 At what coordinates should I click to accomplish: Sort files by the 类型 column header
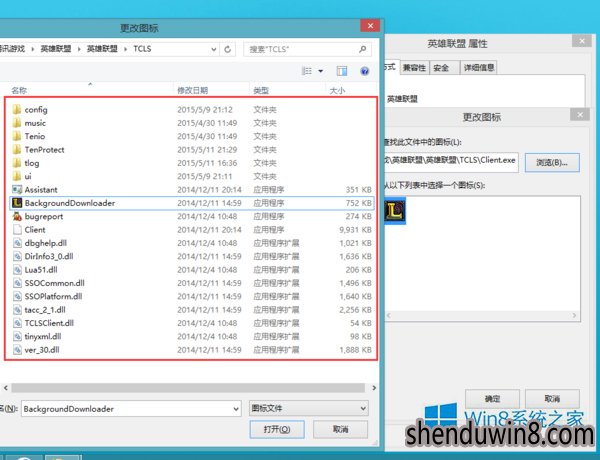click(261, 91)
